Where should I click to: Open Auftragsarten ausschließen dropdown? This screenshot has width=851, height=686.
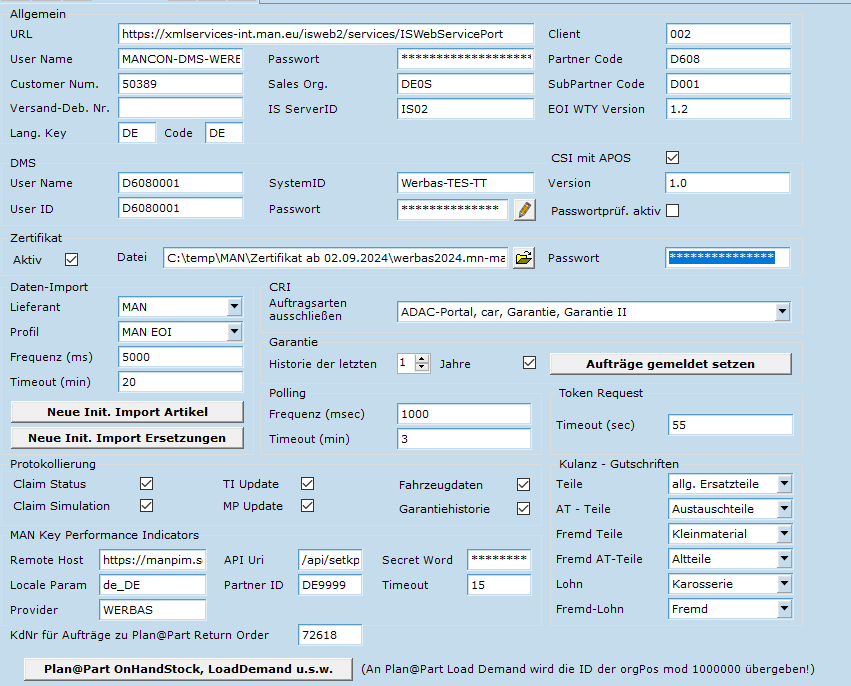pyautogui.click(x=781, y=313)
